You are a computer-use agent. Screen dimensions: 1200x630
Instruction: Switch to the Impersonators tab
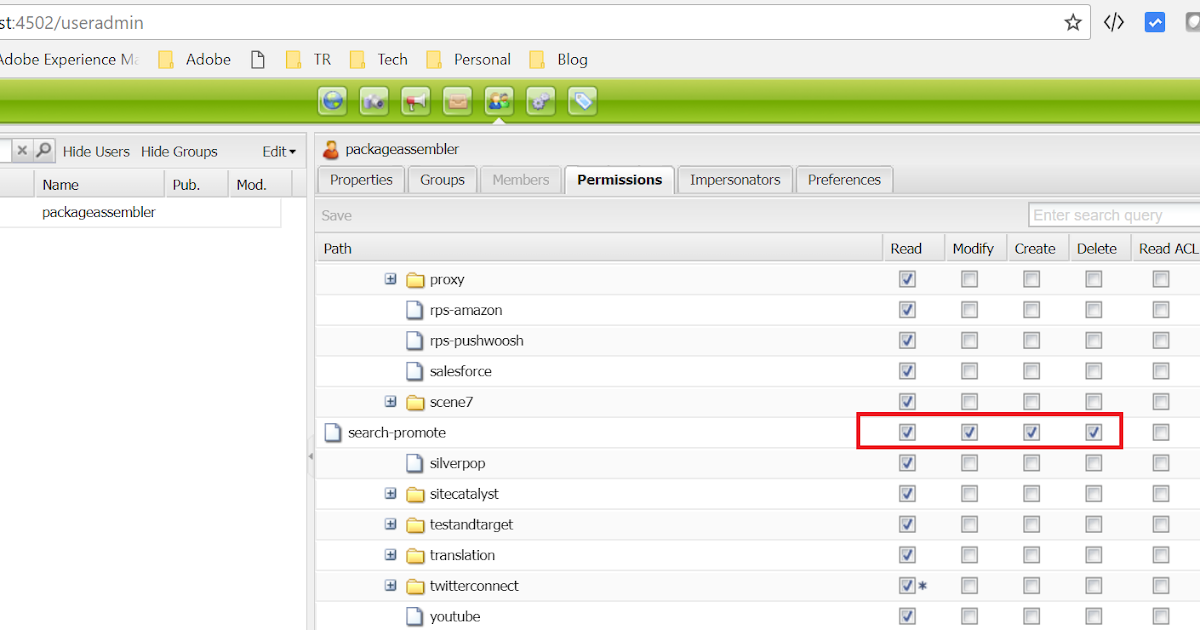tap(734, 180)
